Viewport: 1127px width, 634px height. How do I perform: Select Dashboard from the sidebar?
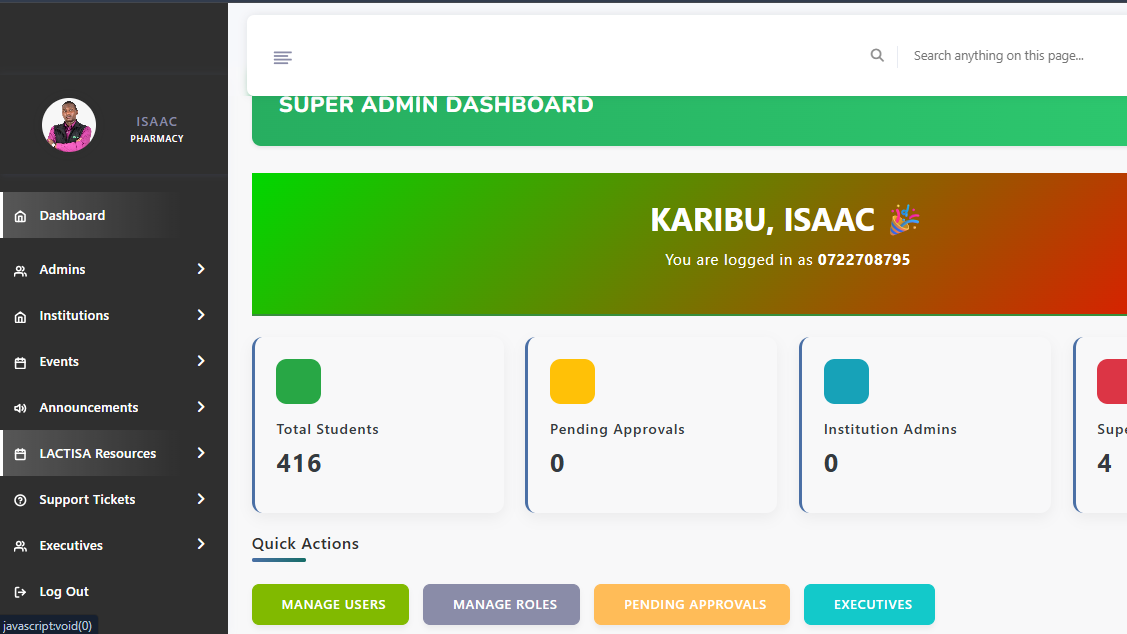[72, 215]
